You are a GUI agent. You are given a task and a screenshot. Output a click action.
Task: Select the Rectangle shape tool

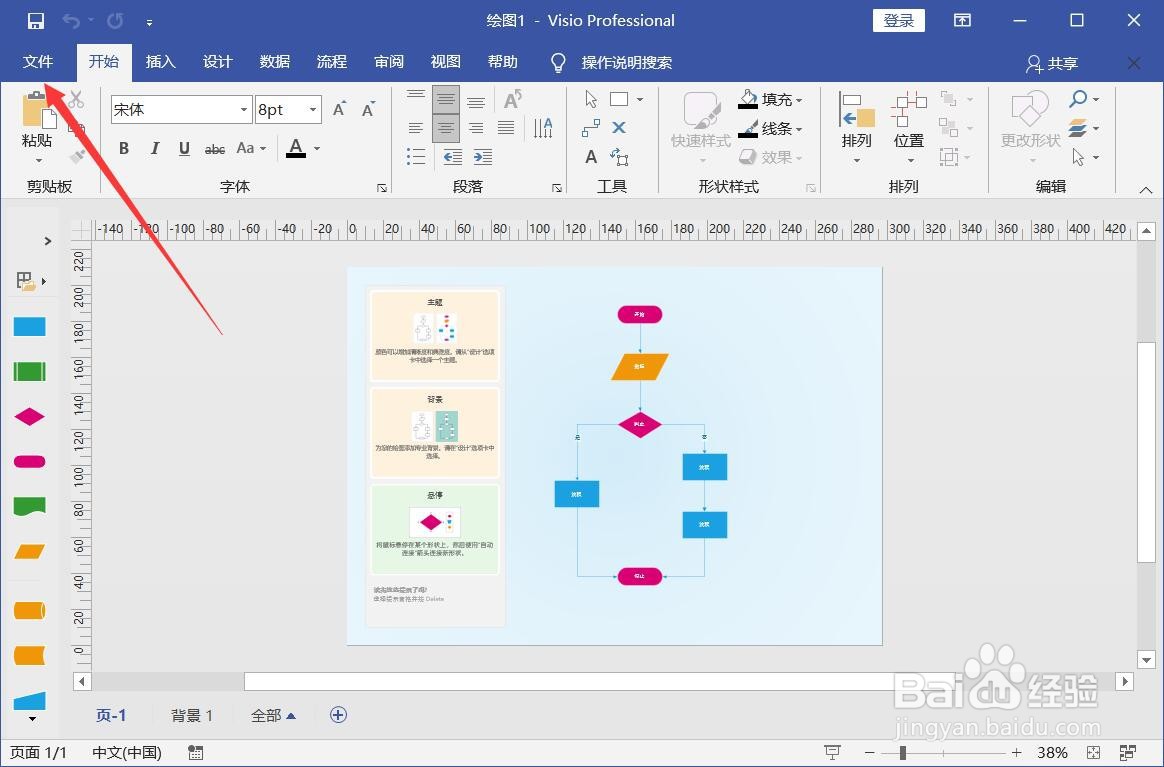point(619,99)
